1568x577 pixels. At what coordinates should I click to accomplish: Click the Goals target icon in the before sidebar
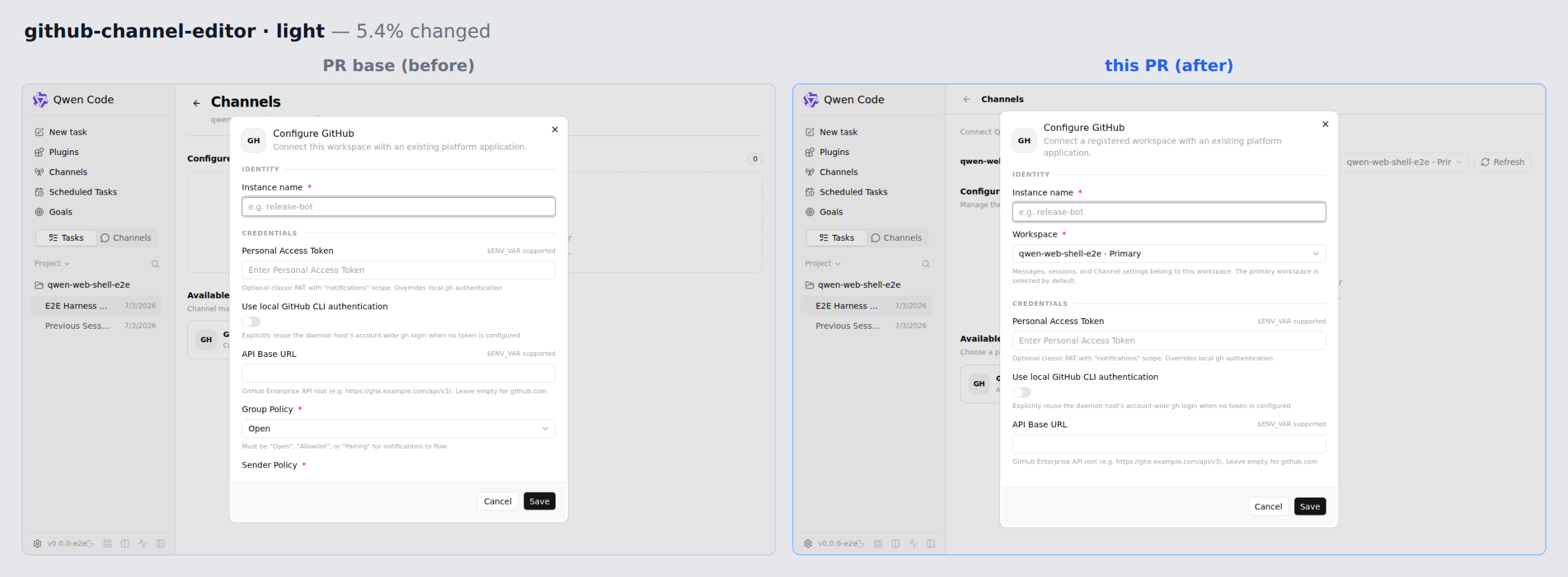40,212
